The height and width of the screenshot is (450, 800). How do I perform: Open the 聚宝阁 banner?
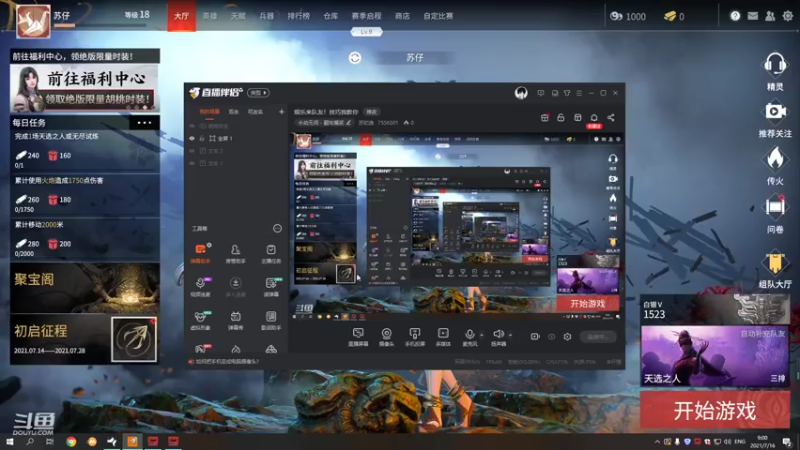tap(85, 288)
